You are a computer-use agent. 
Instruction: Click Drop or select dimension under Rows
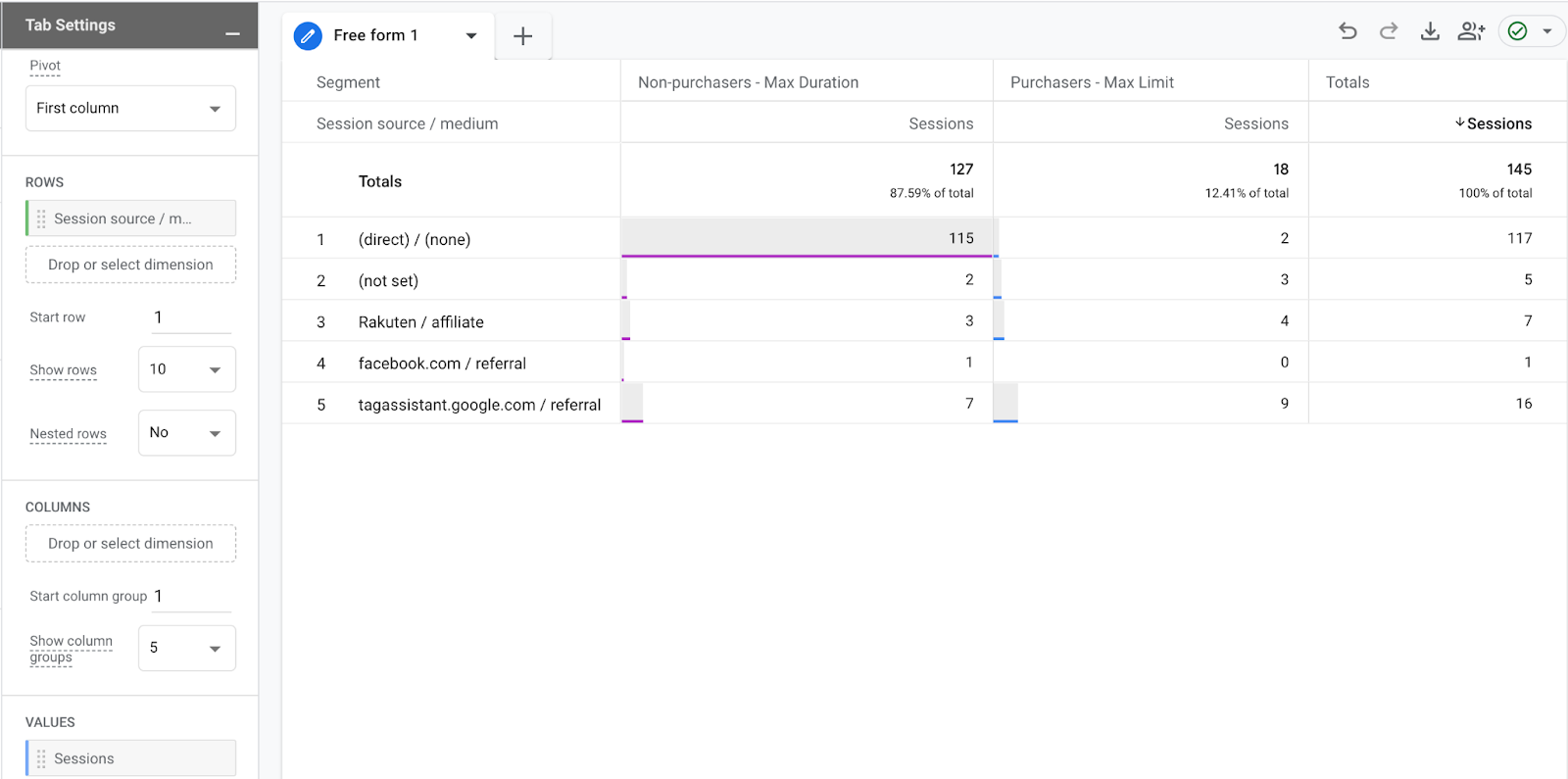[x=130, y=265]
